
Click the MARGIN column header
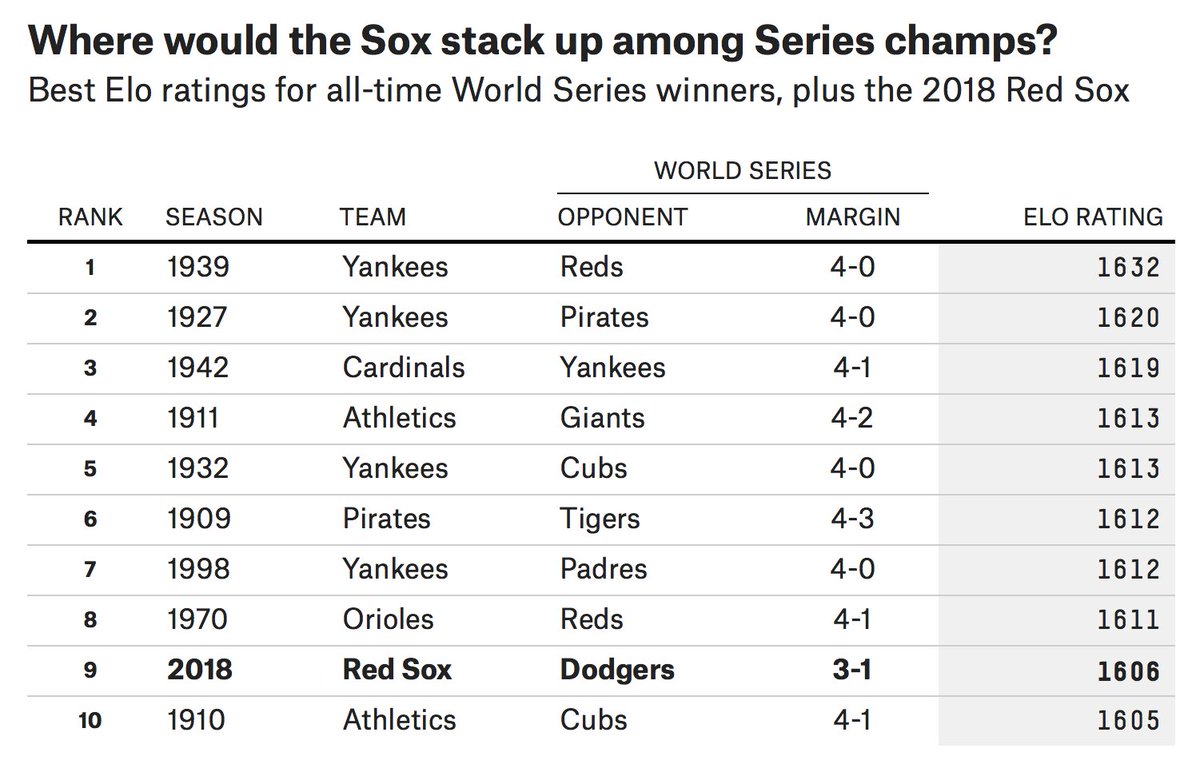[853, 216]
